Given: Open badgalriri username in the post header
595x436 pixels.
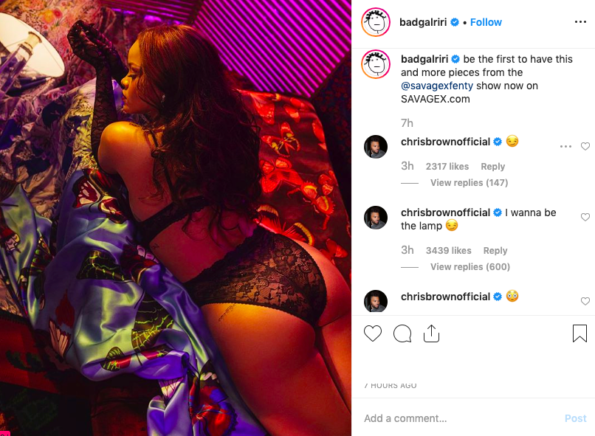Looking at the screenshot, I should [x=423, y=22].
